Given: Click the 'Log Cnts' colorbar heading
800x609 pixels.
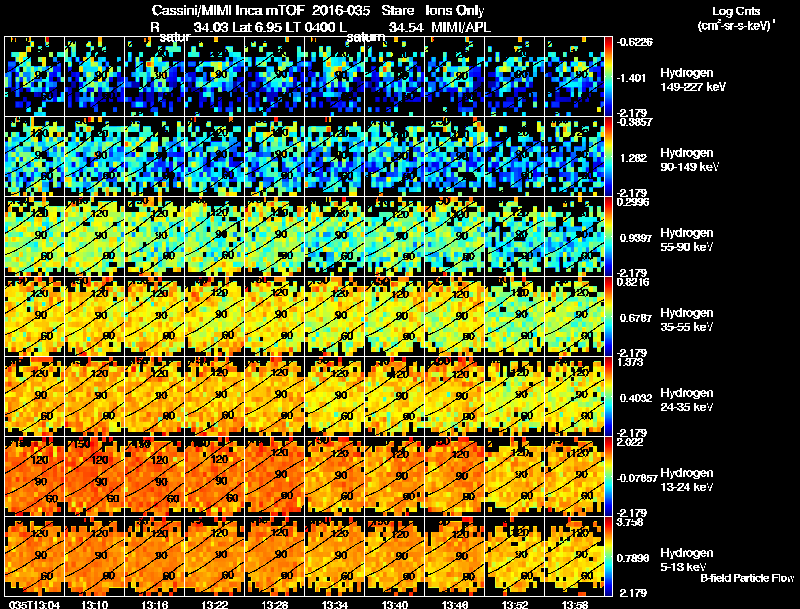Looking at the screenshot, I should click(736, 11).
